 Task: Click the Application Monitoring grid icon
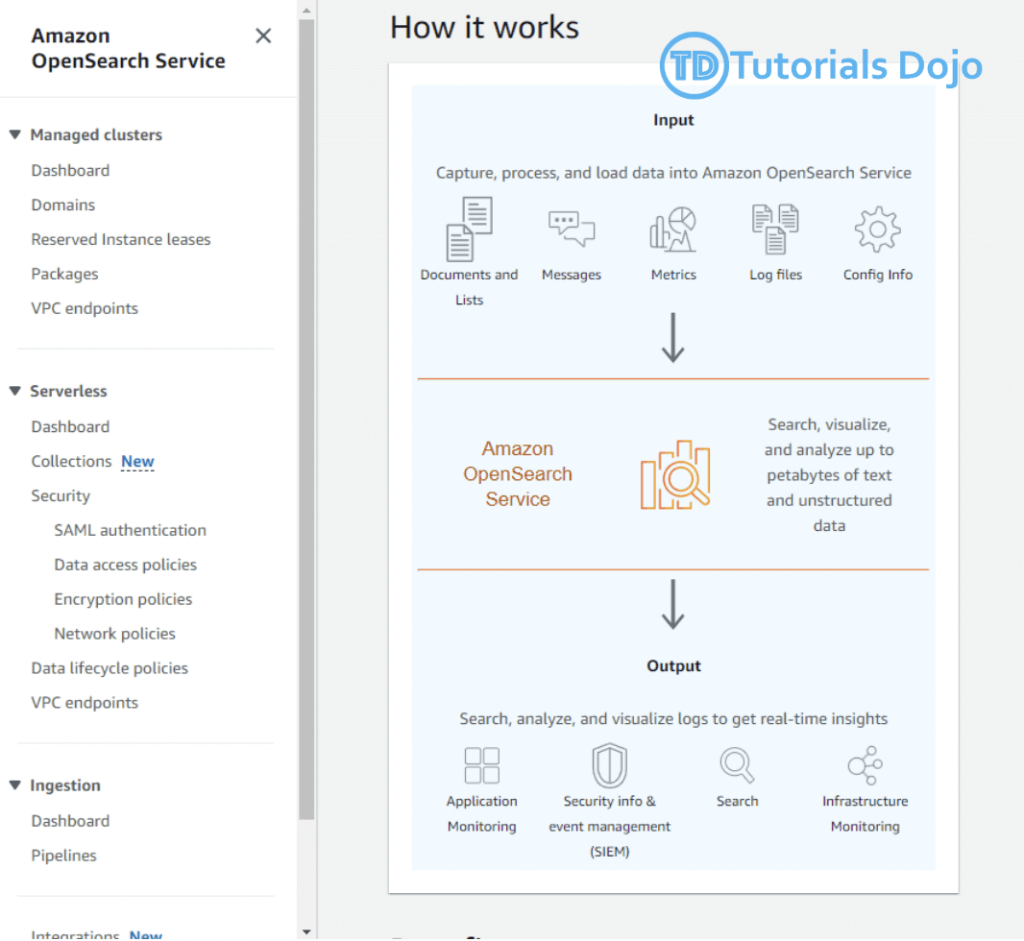[482, 765]
